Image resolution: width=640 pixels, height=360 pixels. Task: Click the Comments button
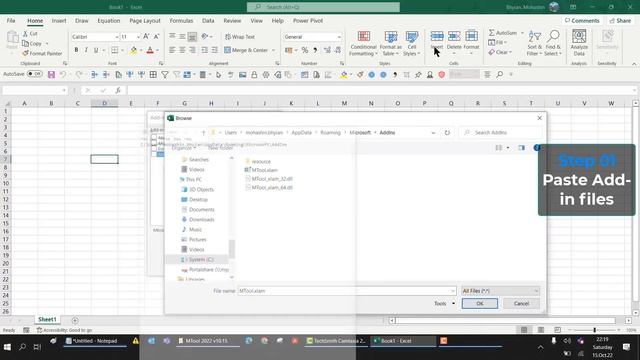pos(582,20)
